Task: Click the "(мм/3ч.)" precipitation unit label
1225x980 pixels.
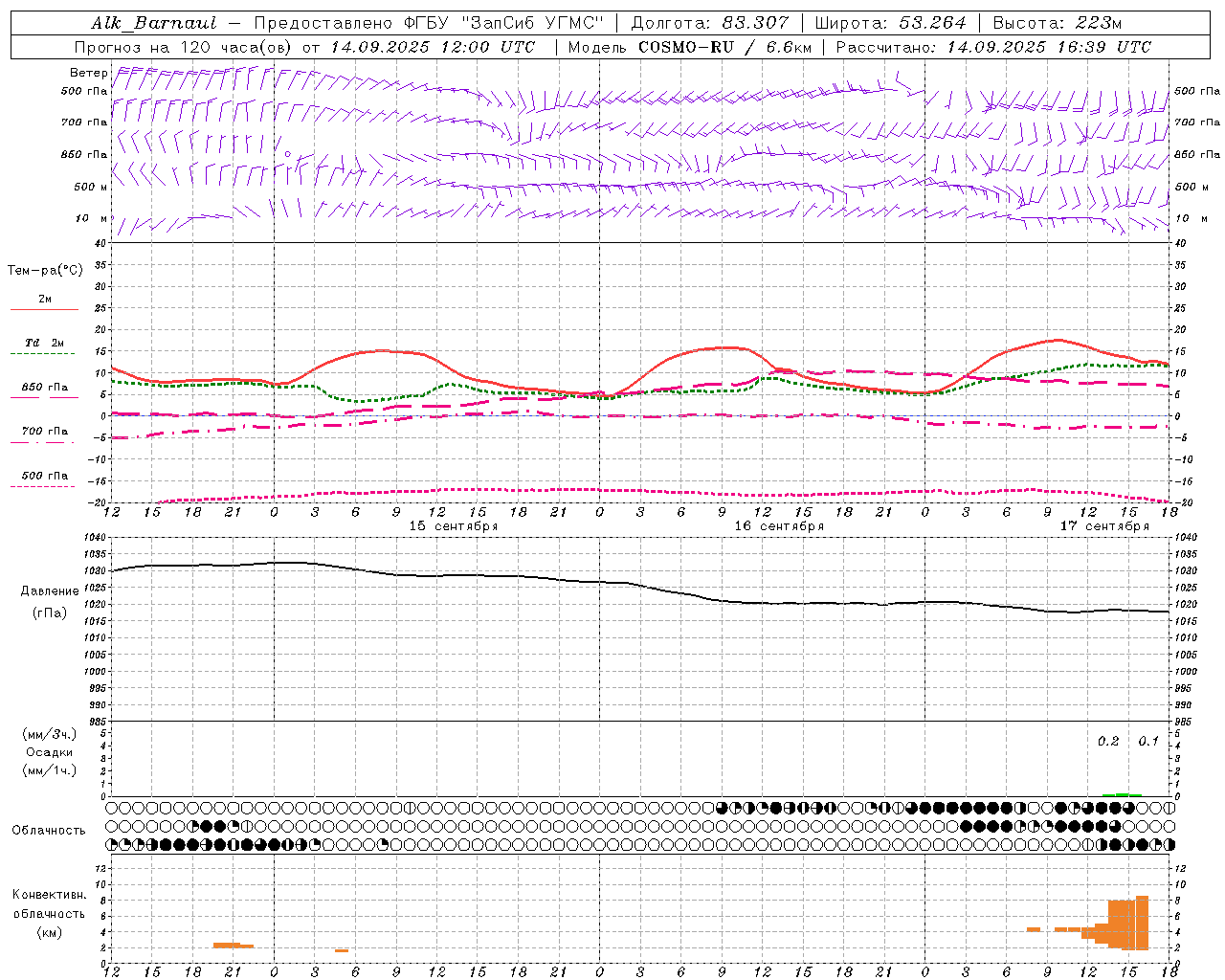Action: pyautogui.click(x=50, y=734)
